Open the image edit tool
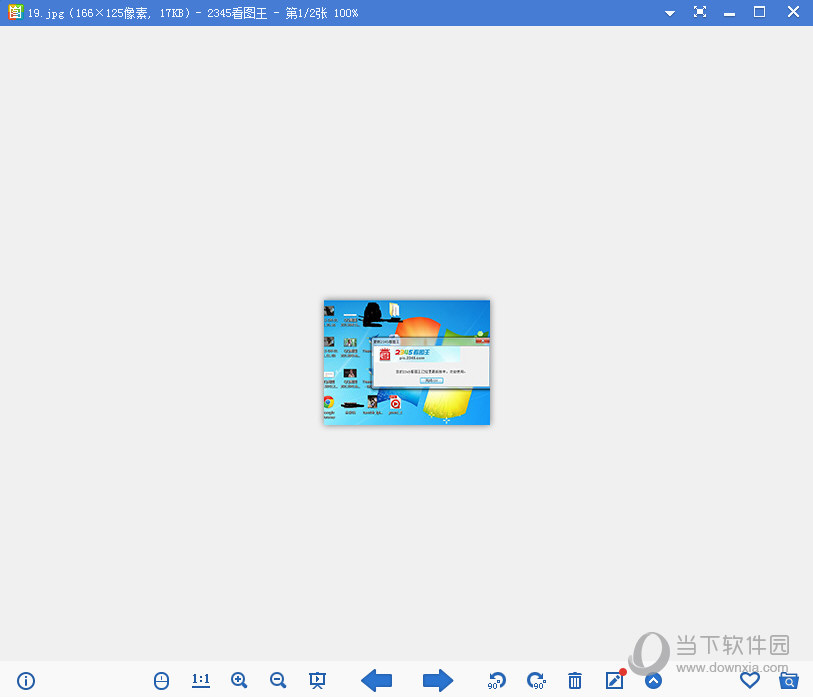Screen dimensions: 813x697 click(x=614, y=681)
